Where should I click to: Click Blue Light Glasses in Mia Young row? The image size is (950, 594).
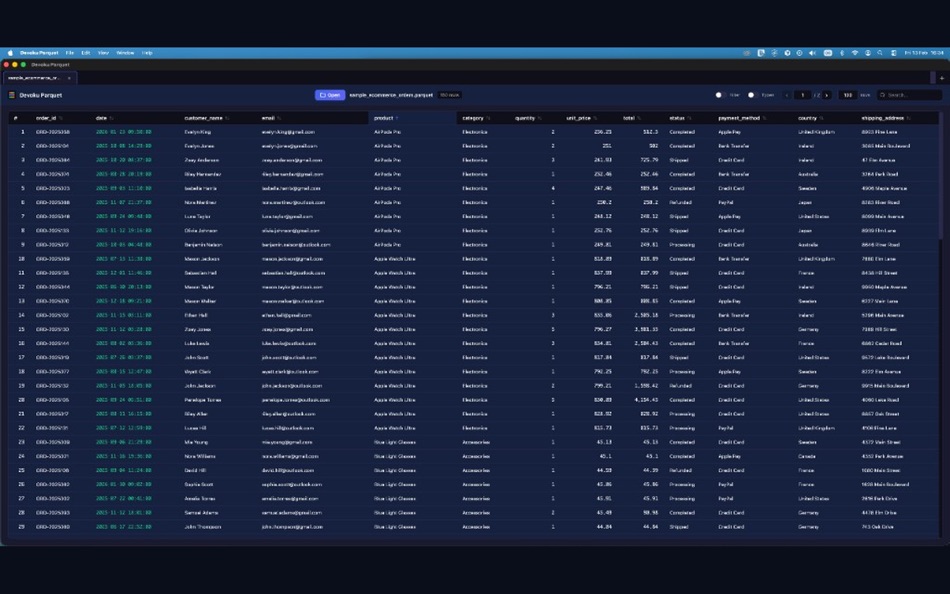pos(395,442)
